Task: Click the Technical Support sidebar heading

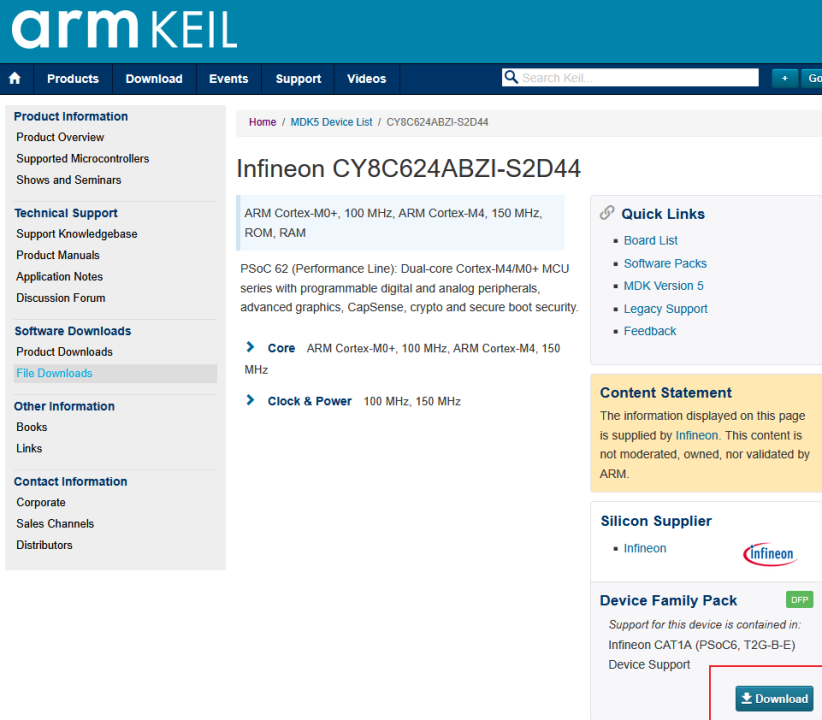Action: click(x=66, y=213)
